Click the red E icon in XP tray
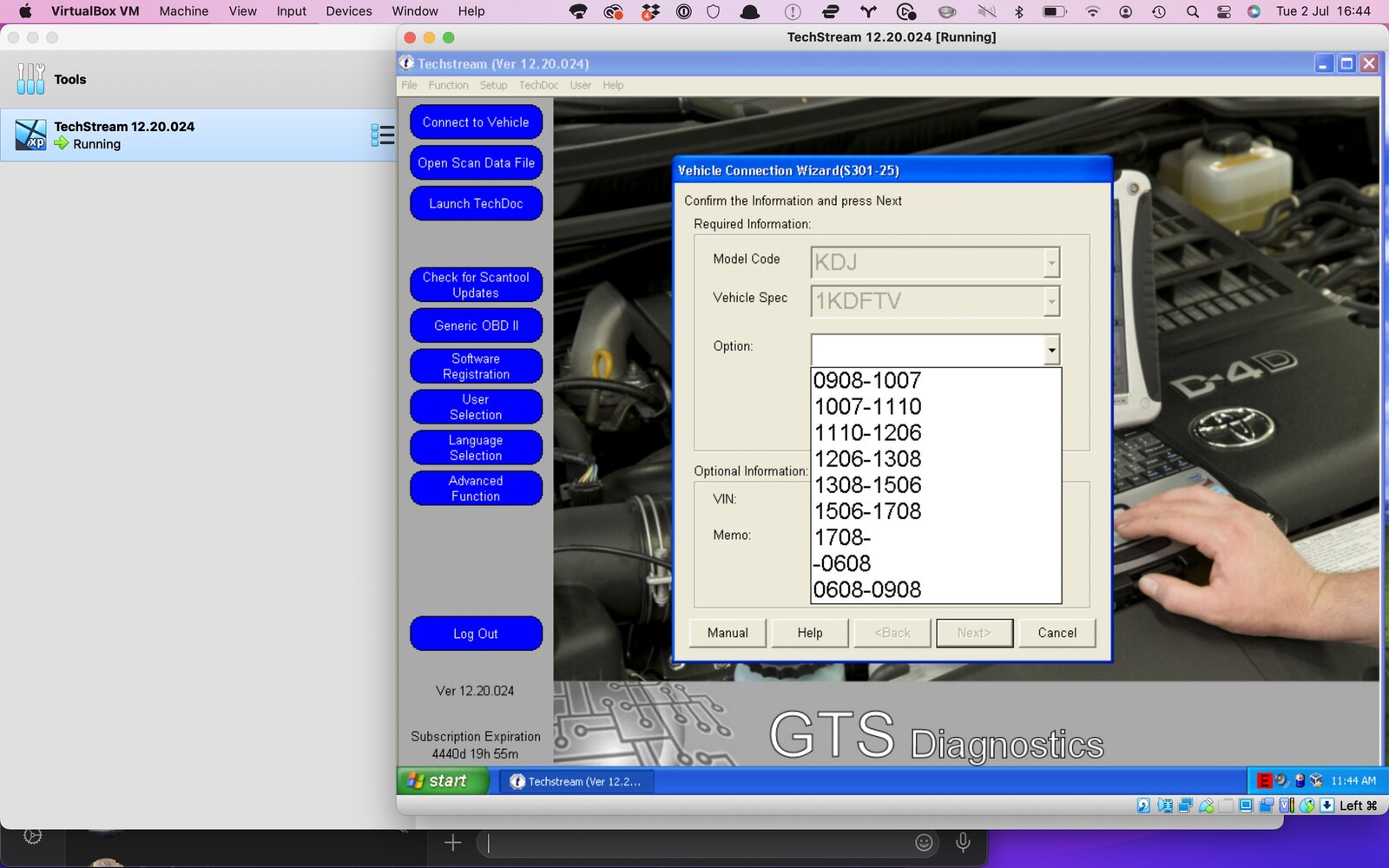 point(1265,780)
